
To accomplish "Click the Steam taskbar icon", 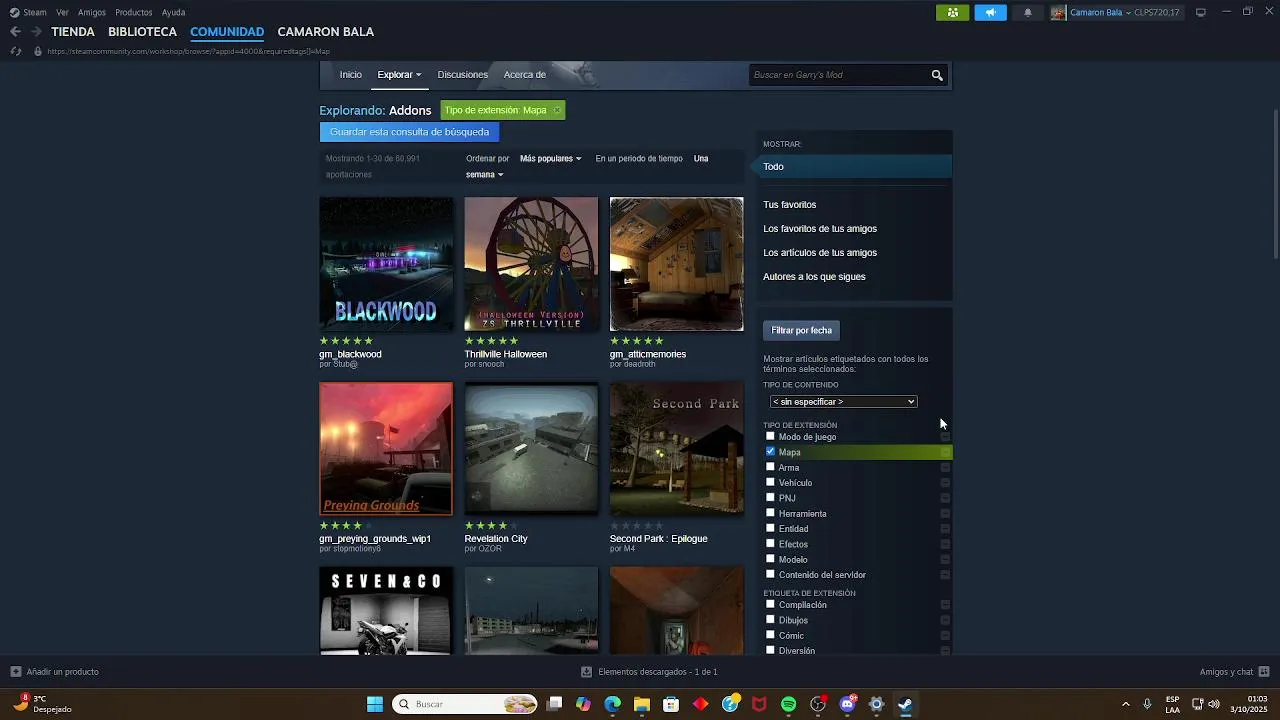I will tap(905, 704).
